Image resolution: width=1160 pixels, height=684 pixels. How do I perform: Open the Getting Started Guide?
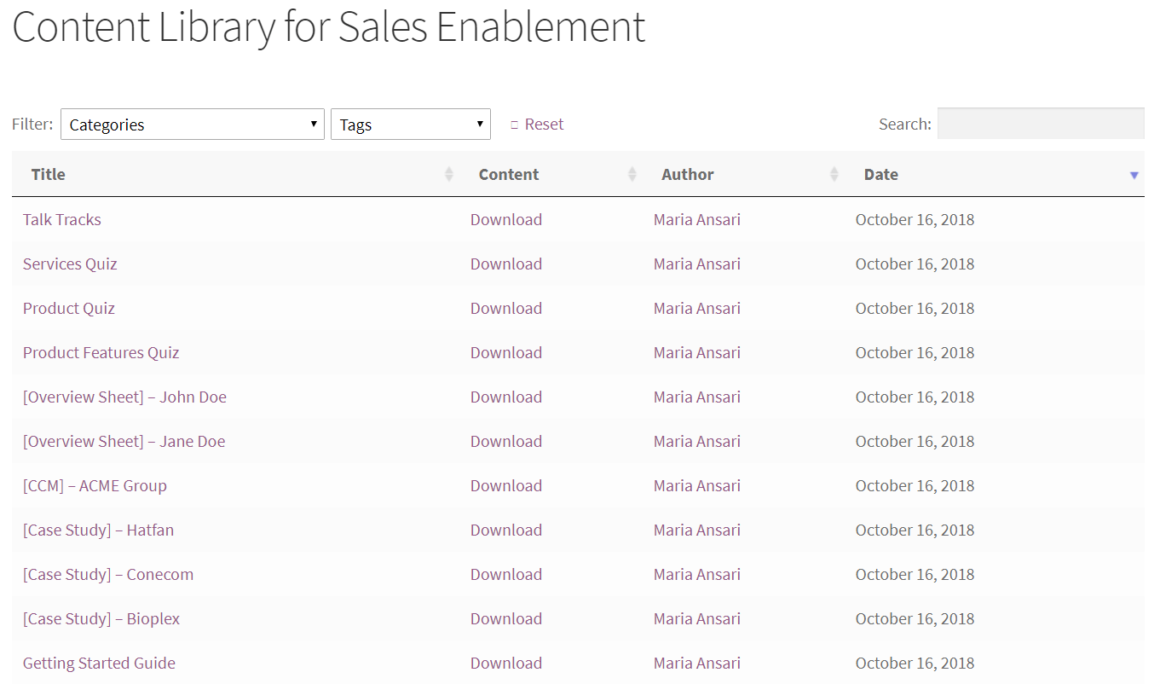point(98,662)
